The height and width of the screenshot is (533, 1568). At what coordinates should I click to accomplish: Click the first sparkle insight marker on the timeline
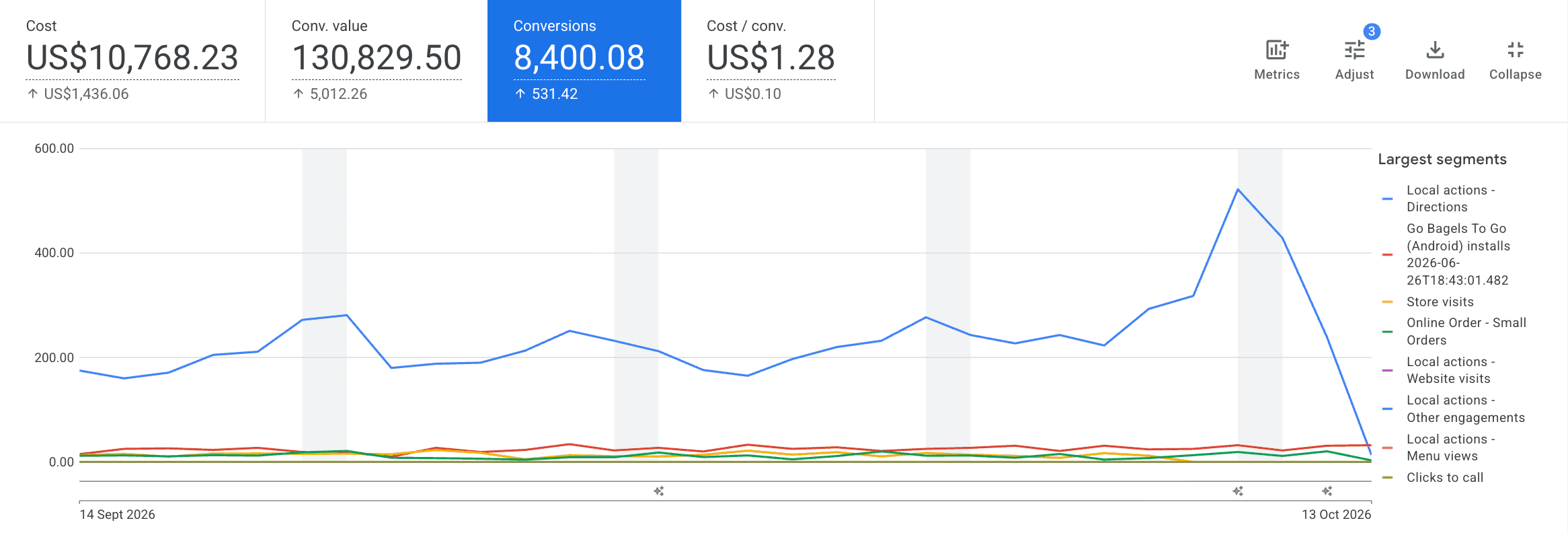point(659,491)
